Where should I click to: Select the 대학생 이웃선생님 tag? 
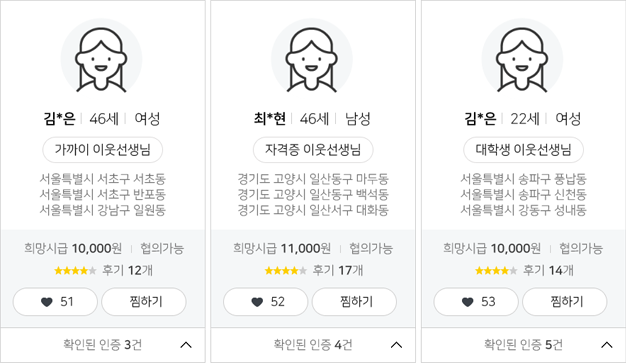coord(523,150)
